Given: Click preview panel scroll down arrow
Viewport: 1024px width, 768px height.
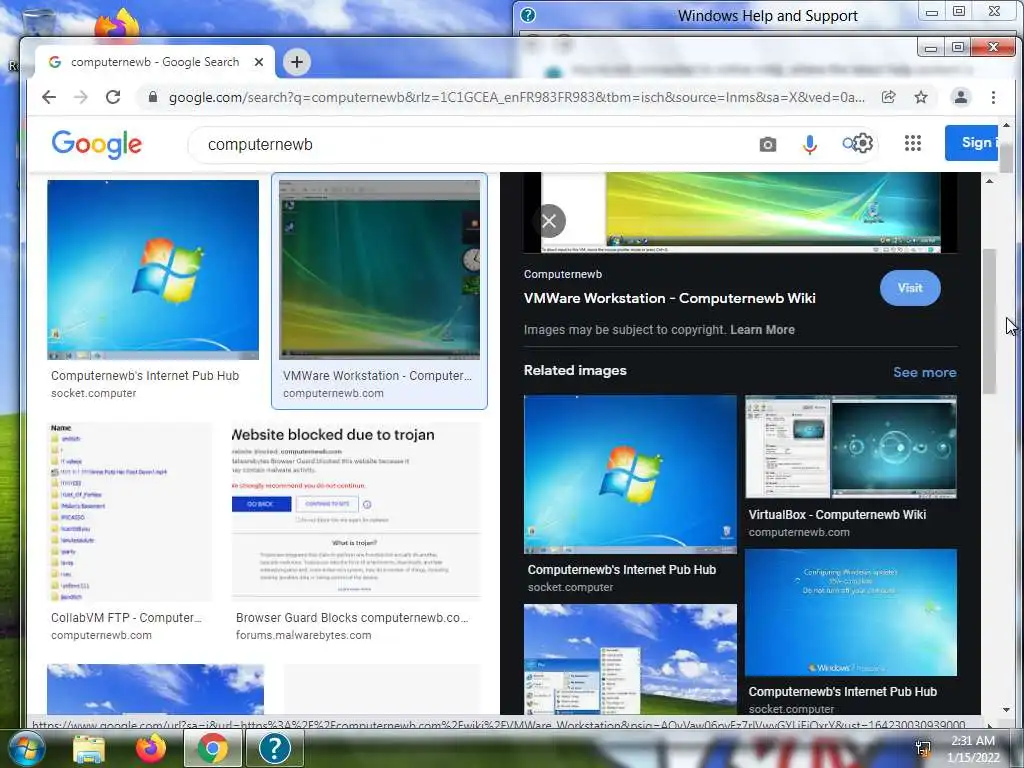Looking at the screenshot, I should pos(1006,709).
